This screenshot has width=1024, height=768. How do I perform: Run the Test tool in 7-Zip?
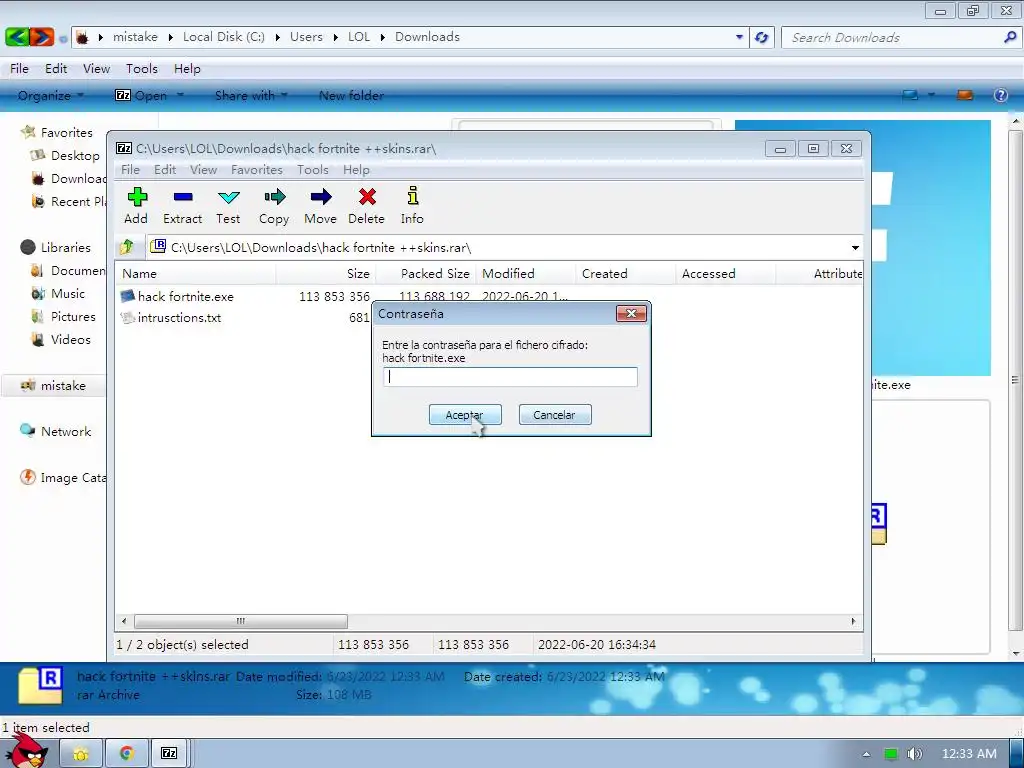[x=229, y=197]
